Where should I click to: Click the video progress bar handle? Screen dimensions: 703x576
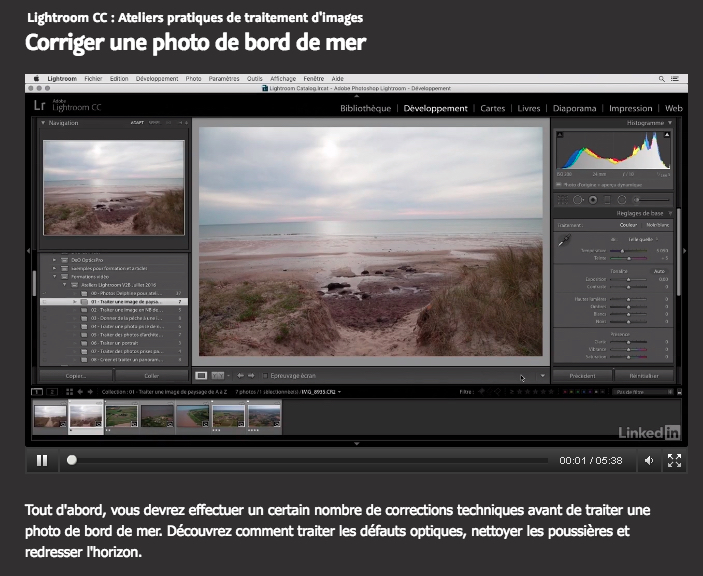coord(72,460)
